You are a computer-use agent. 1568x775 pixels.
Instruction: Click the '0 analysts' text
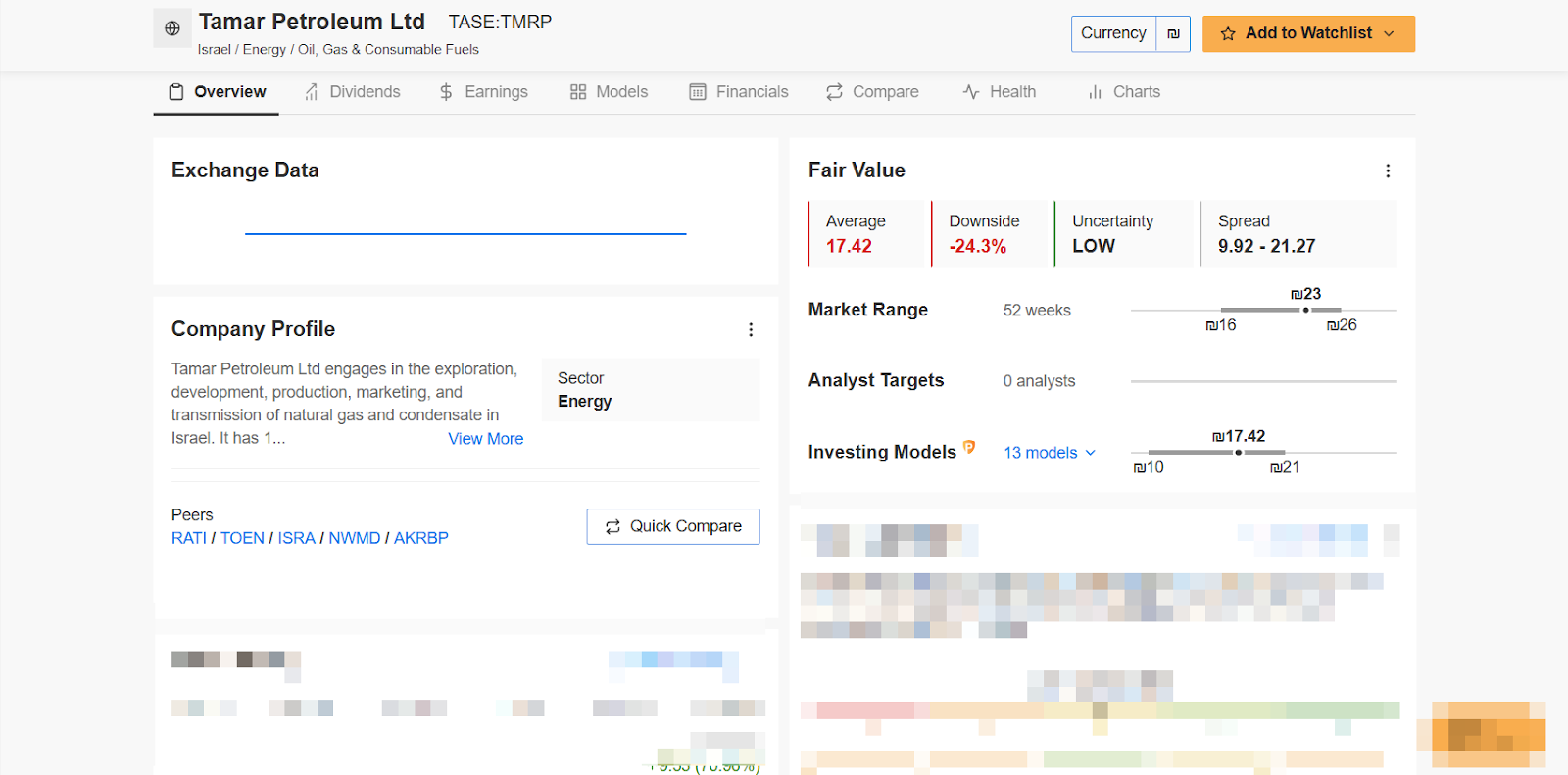coord(1039,381)
